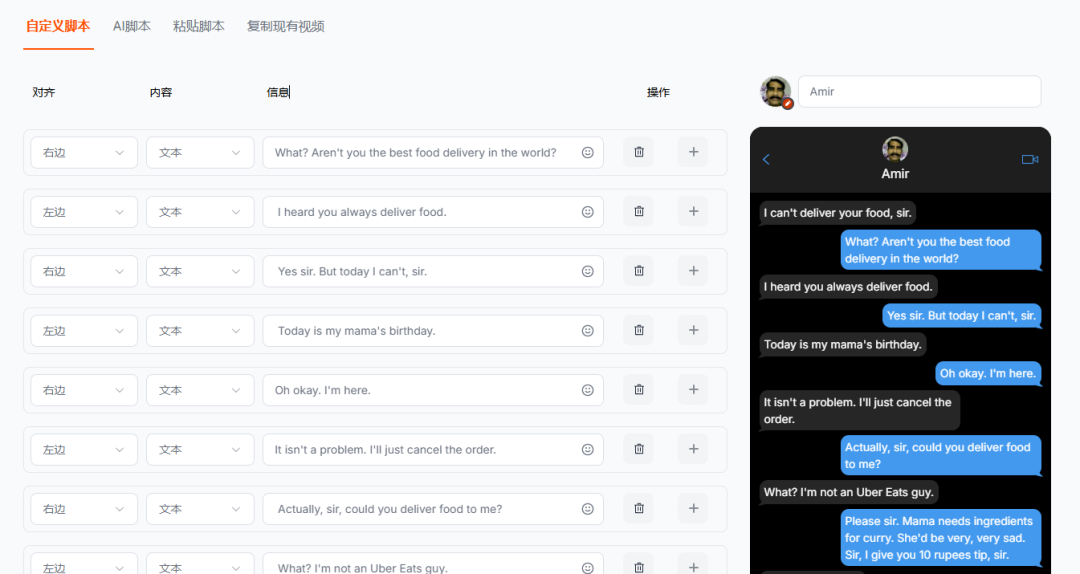
Task: Click the 对齐 column header
Action: pos(43,92)
